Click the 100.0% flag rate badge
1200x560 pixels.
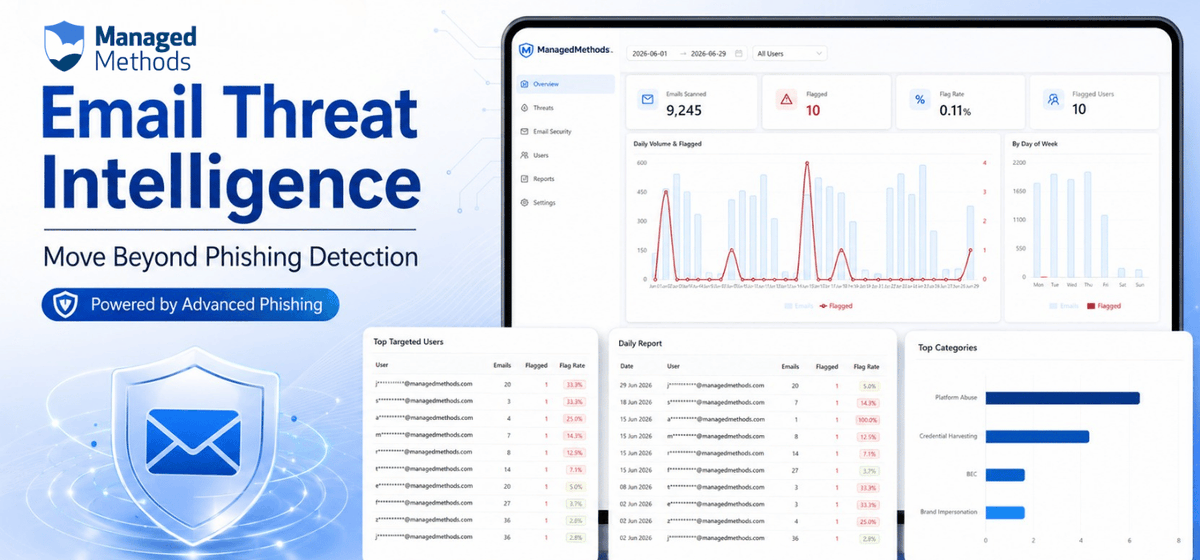point(867,419)
